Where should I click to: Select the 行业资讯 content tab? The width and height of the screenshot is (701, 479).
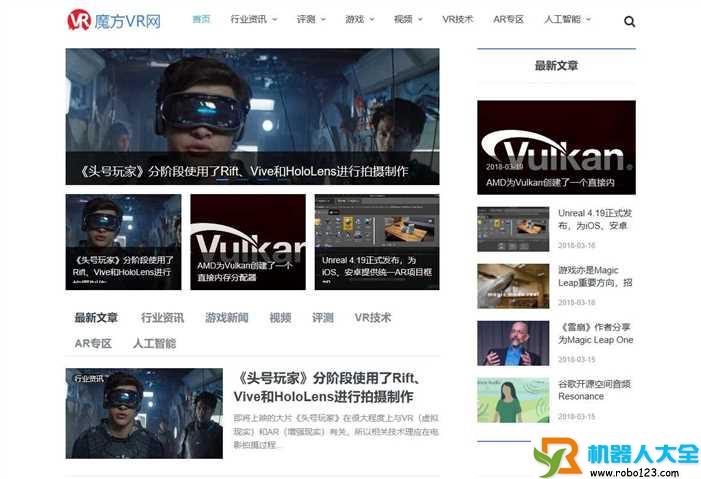[162, 318]
